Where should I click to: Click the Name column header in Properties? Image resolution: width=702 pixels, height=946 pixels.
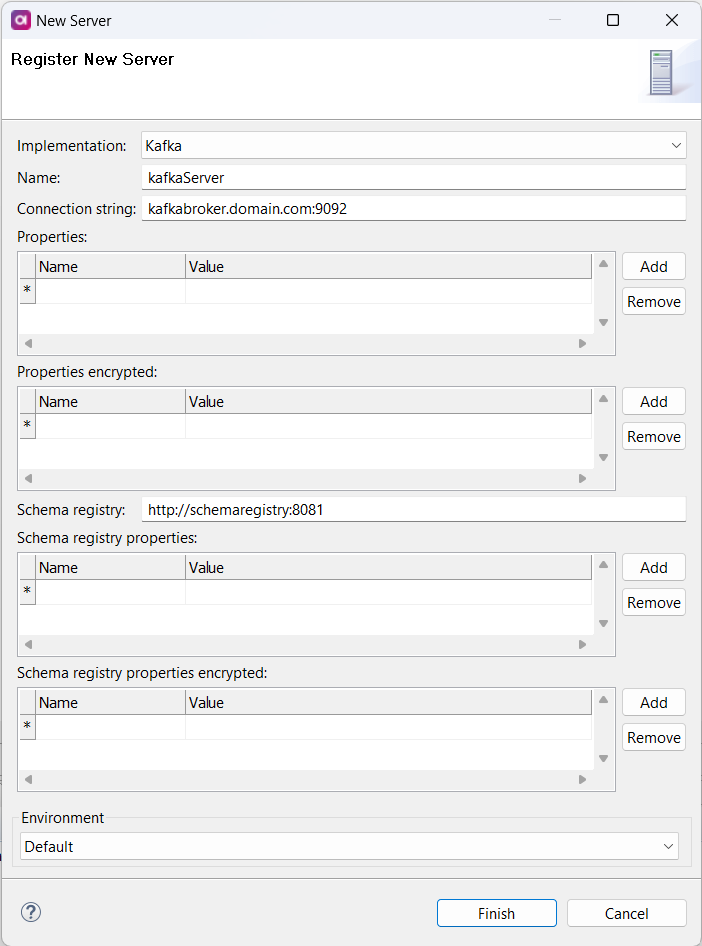108,266
